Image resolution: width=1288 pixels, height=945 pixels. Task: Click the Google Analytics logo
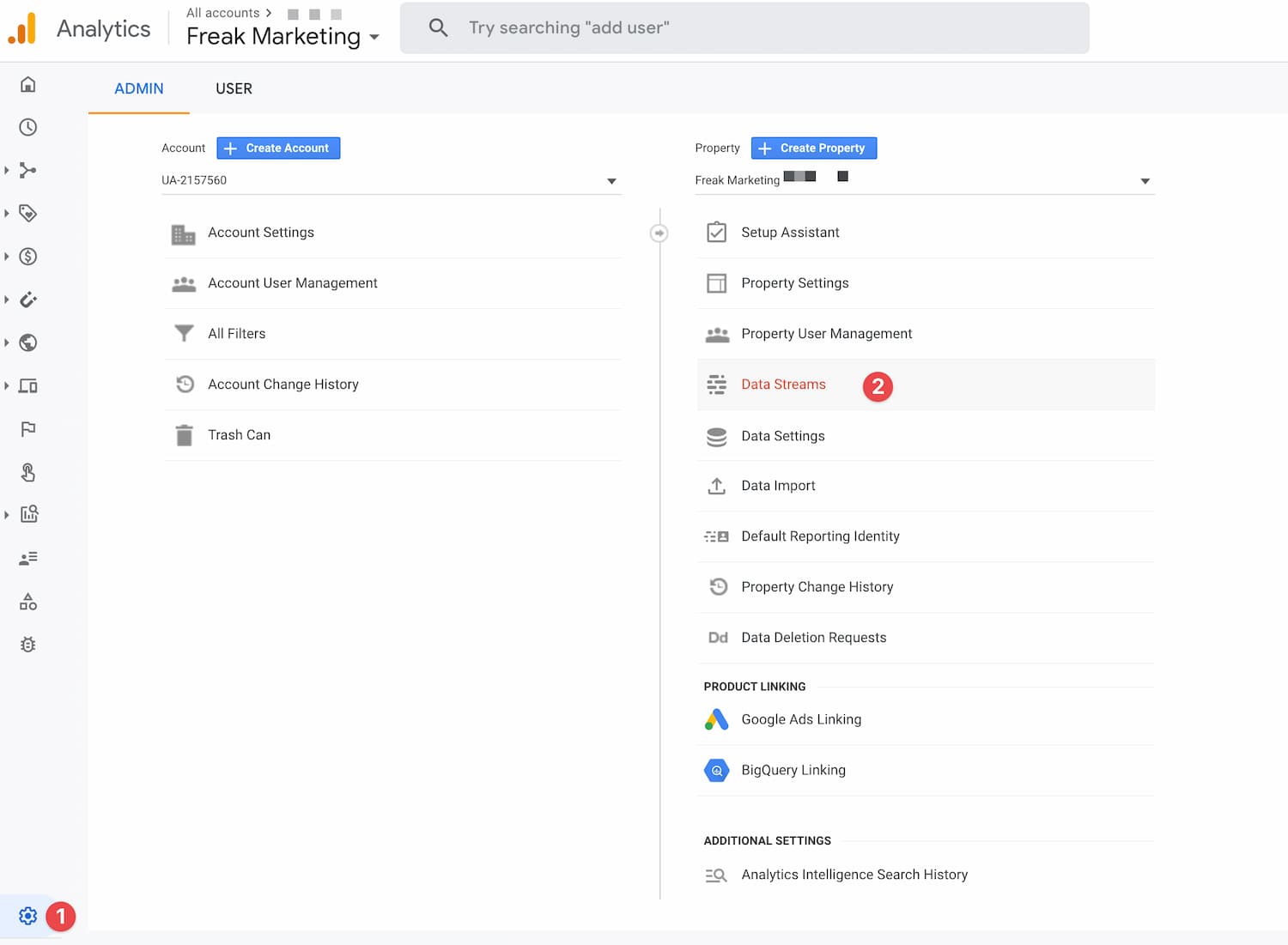tap(22, 28)
